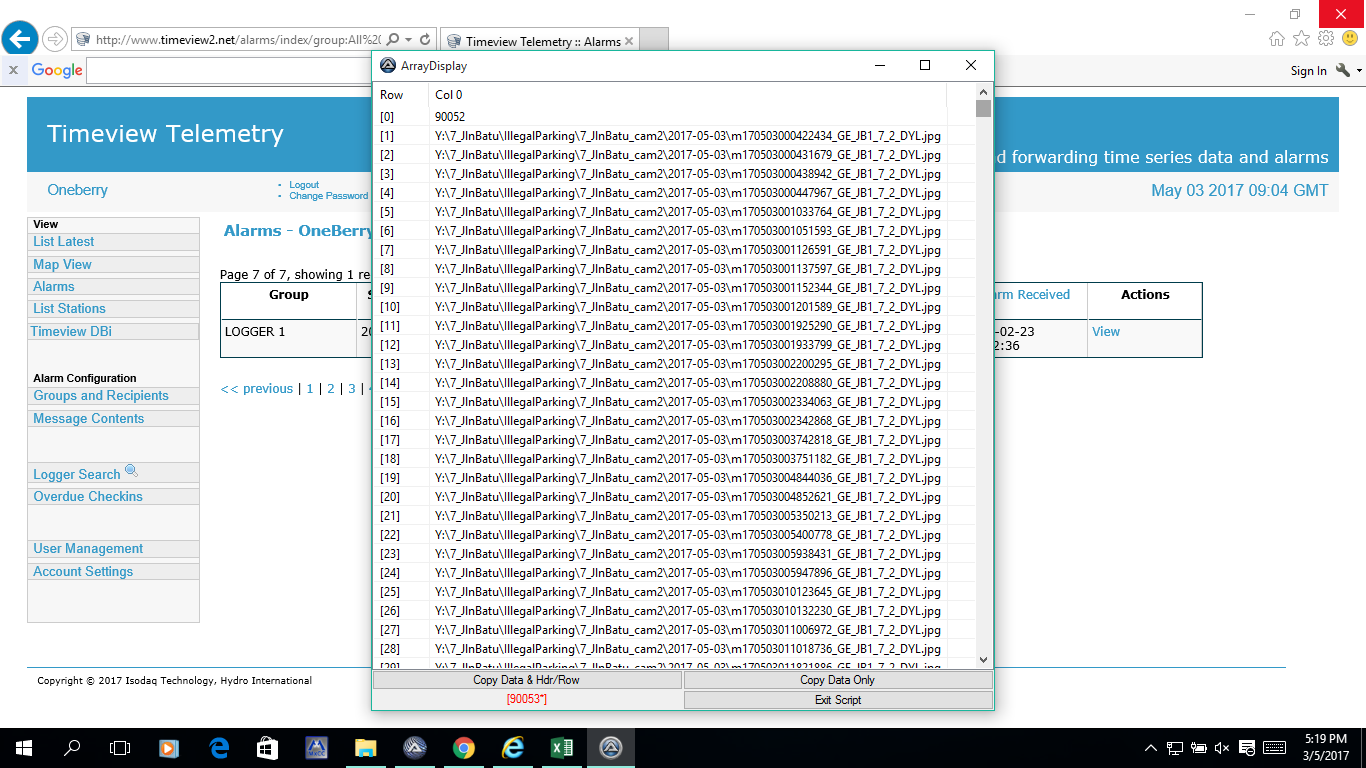Click the Change Password link
The height and width of the screenshot is (768, 1366).
pos(328,196)
